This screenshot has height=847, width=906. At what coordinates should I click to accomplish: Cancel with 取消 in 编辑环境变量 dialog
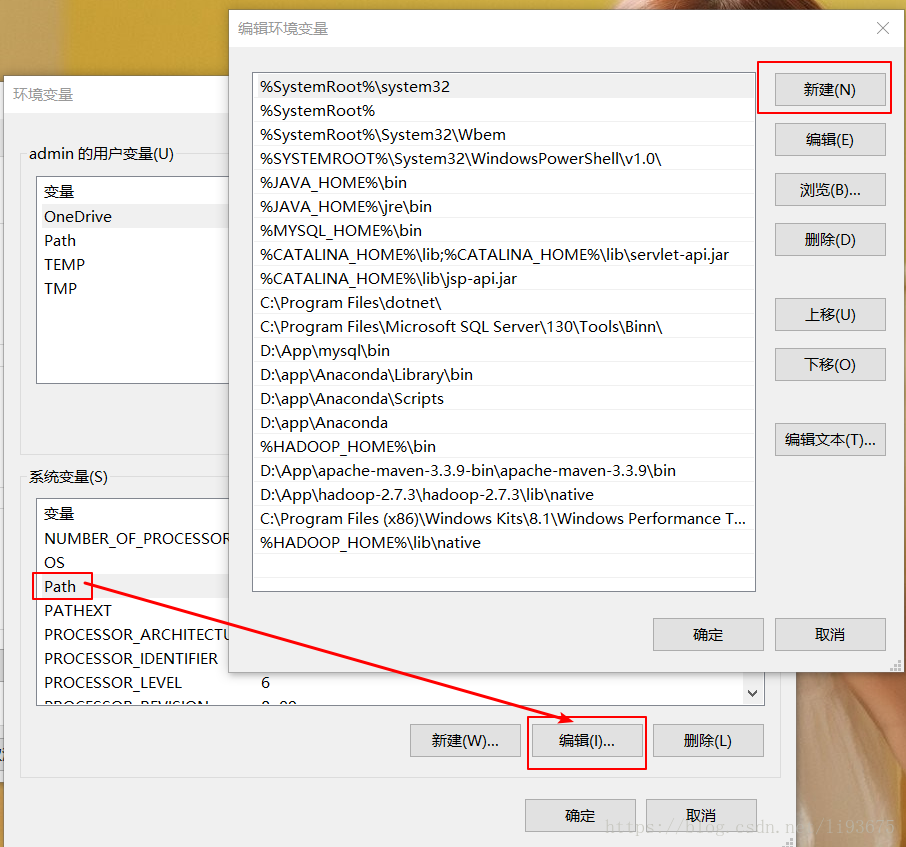[830, 634]
